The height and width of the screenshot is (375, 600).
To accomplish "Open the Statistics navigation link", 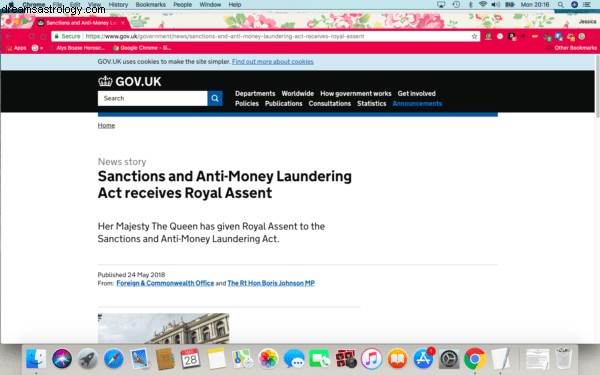I will click(372, 103).
